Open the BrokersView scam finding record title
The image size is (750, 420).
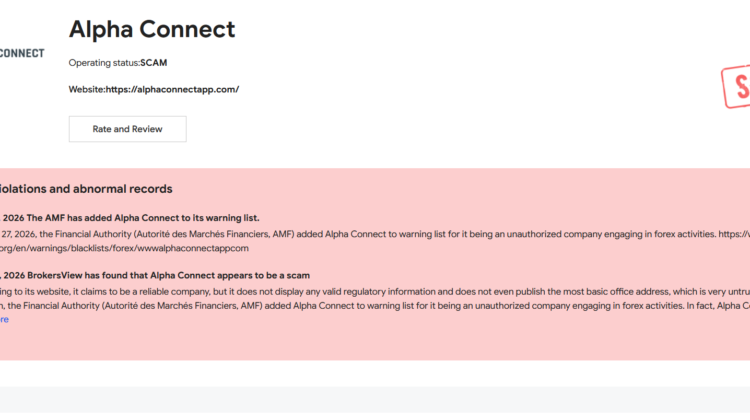[170, 275]
